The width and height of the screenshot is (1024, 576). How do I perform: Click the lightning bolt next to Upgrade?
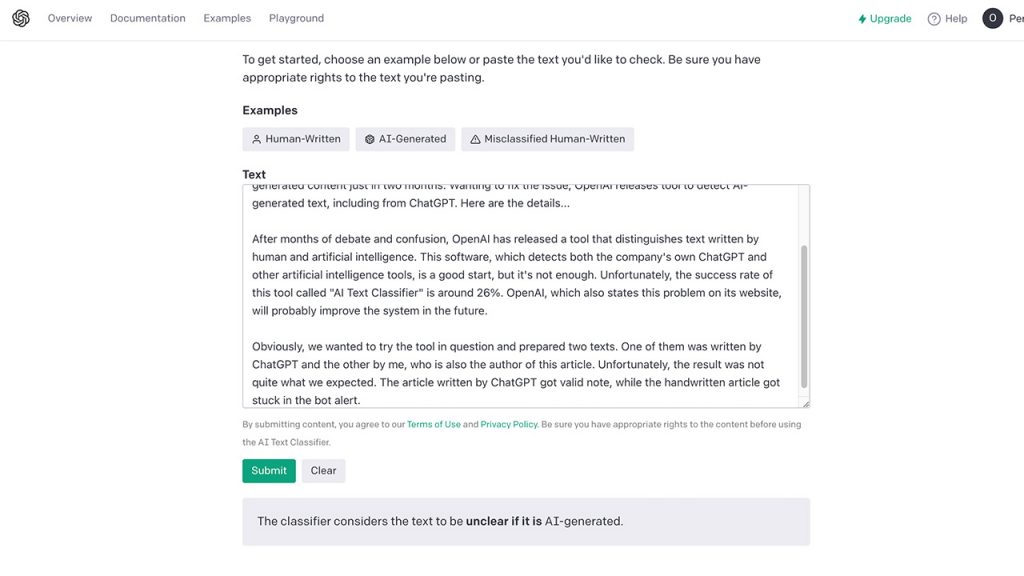(x=861, y=18)
